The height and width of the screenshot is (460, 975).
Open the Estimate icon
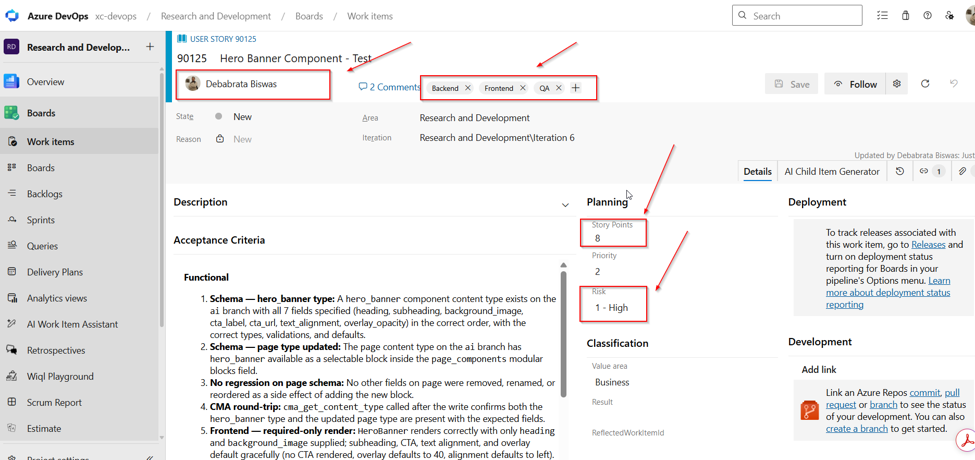[x=12, y=428]
